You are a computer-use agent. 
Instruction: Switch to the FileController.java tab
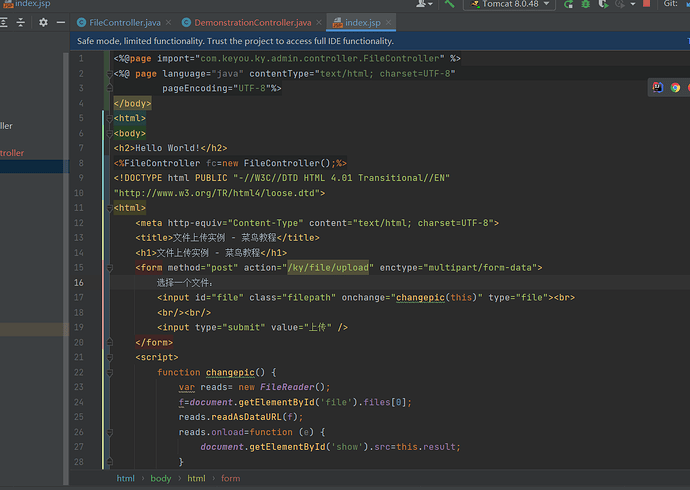click(x=125, y=22)
